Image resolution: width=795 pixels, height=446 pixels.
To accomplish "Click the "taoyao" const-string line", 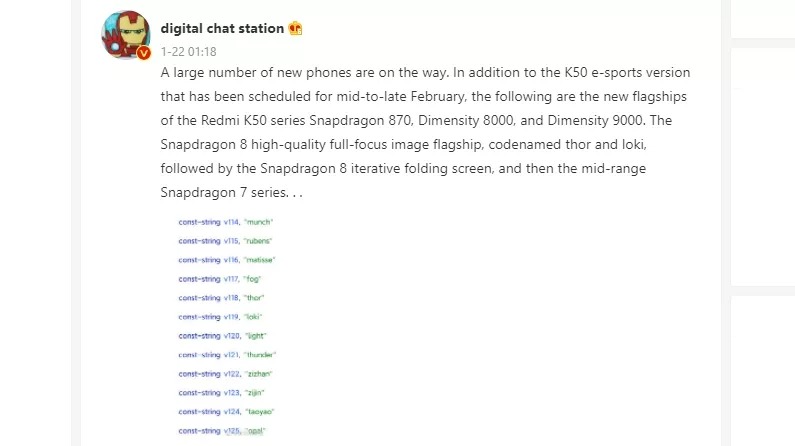I will [226, 411].
